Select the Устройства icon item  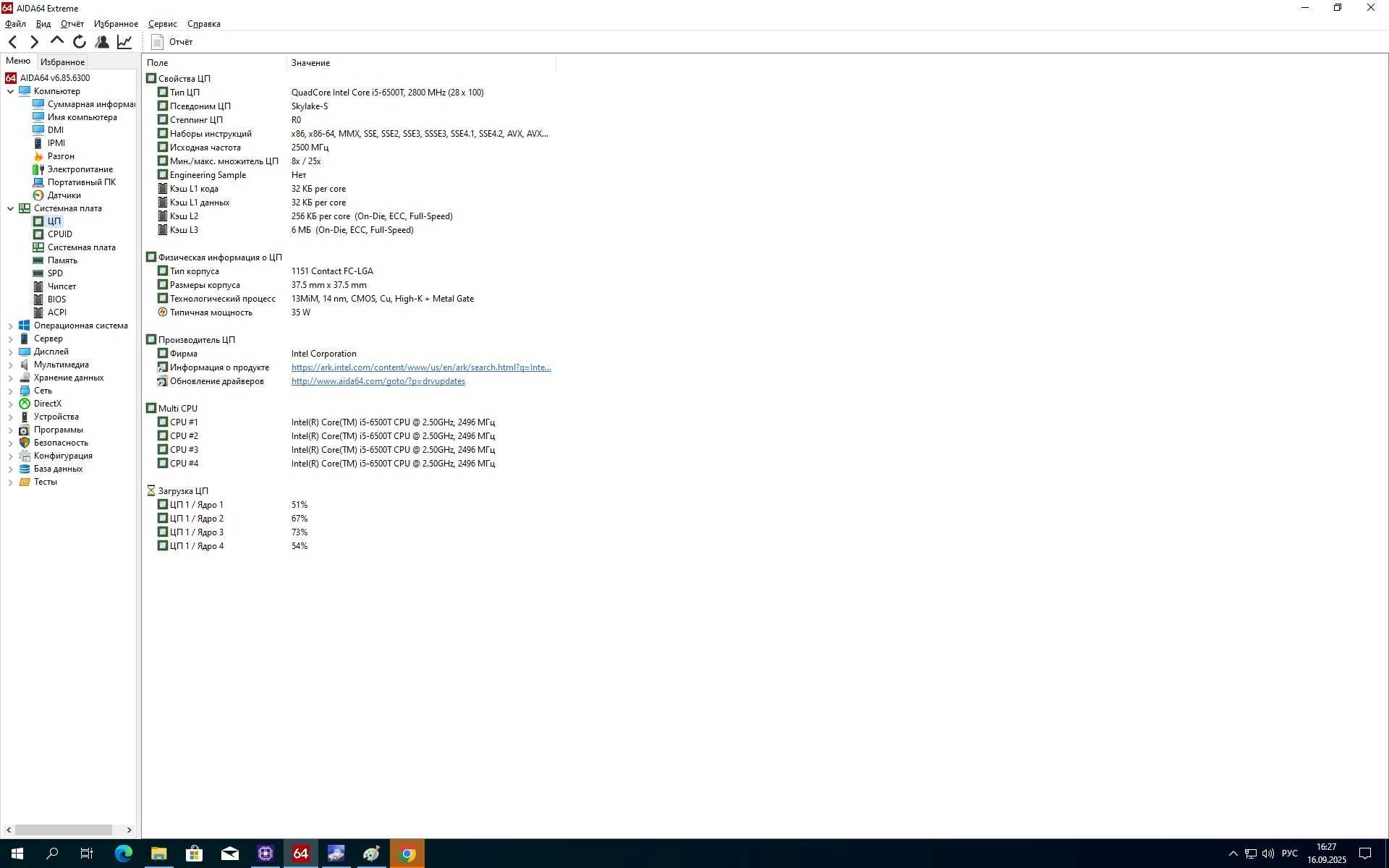[x=49, y=417]
